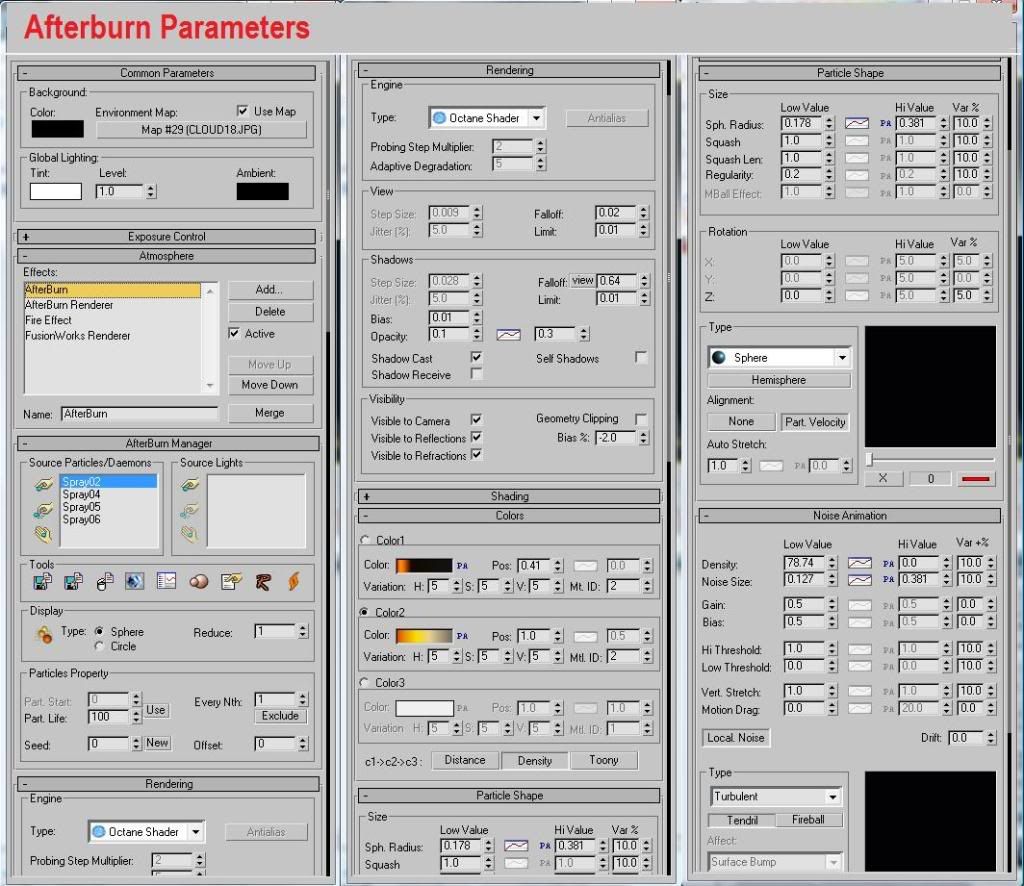Collapse the Atmosphere rollout
This screenshot has height=886, width=1024.
pos(167,256)
